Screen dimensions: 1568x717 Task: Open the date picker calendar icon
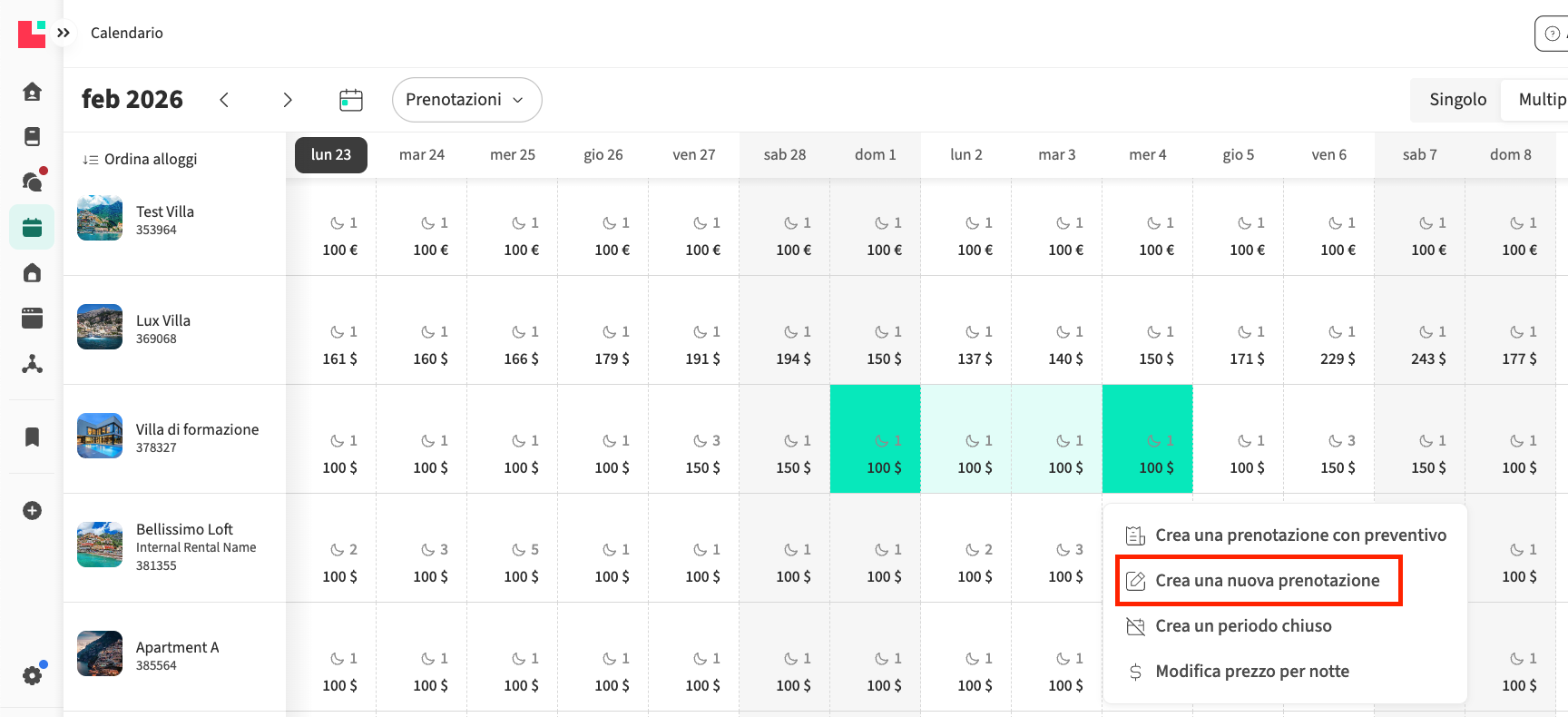click(x=350, y=100)
